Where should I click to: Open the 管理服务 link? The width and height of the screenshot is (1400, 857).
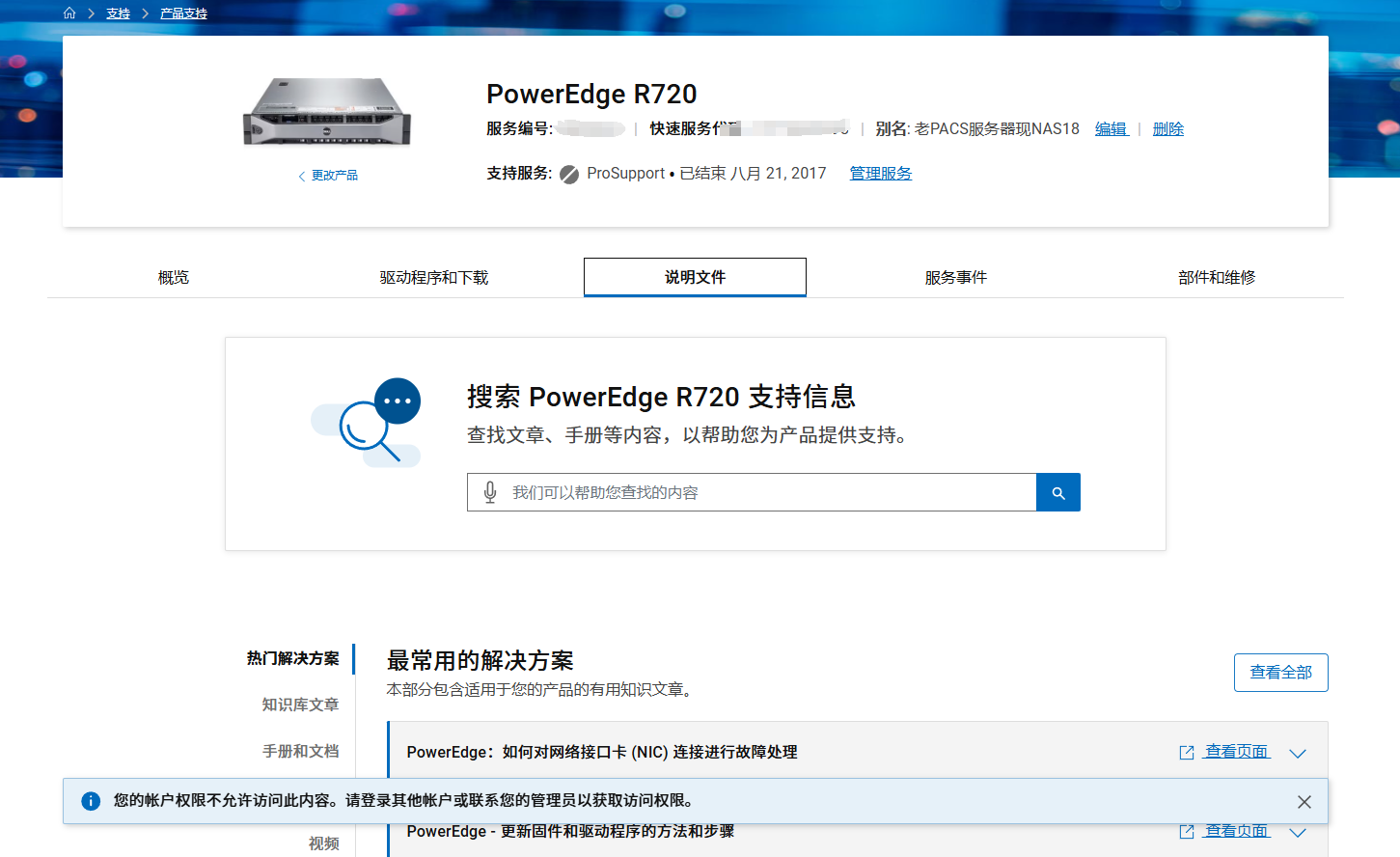coord(881,174)
